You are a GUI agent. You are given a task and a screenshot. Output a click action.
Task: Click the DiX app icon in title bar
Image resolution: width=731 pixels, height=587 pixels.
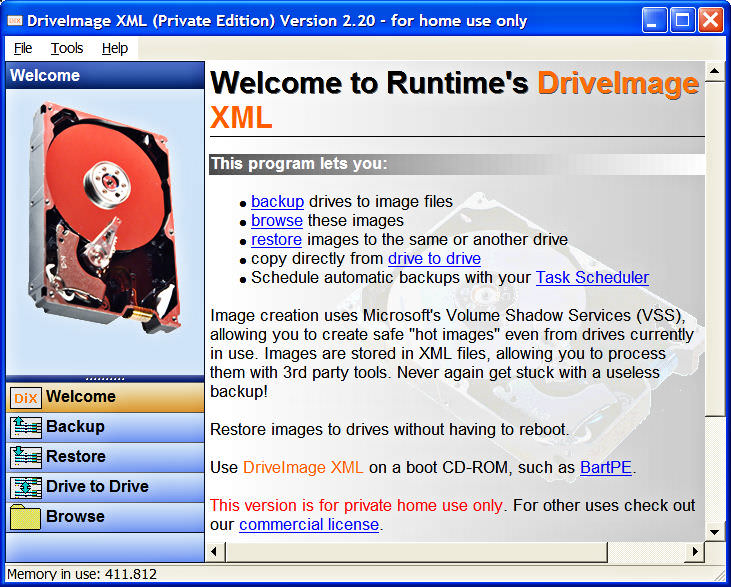(15, 20)
